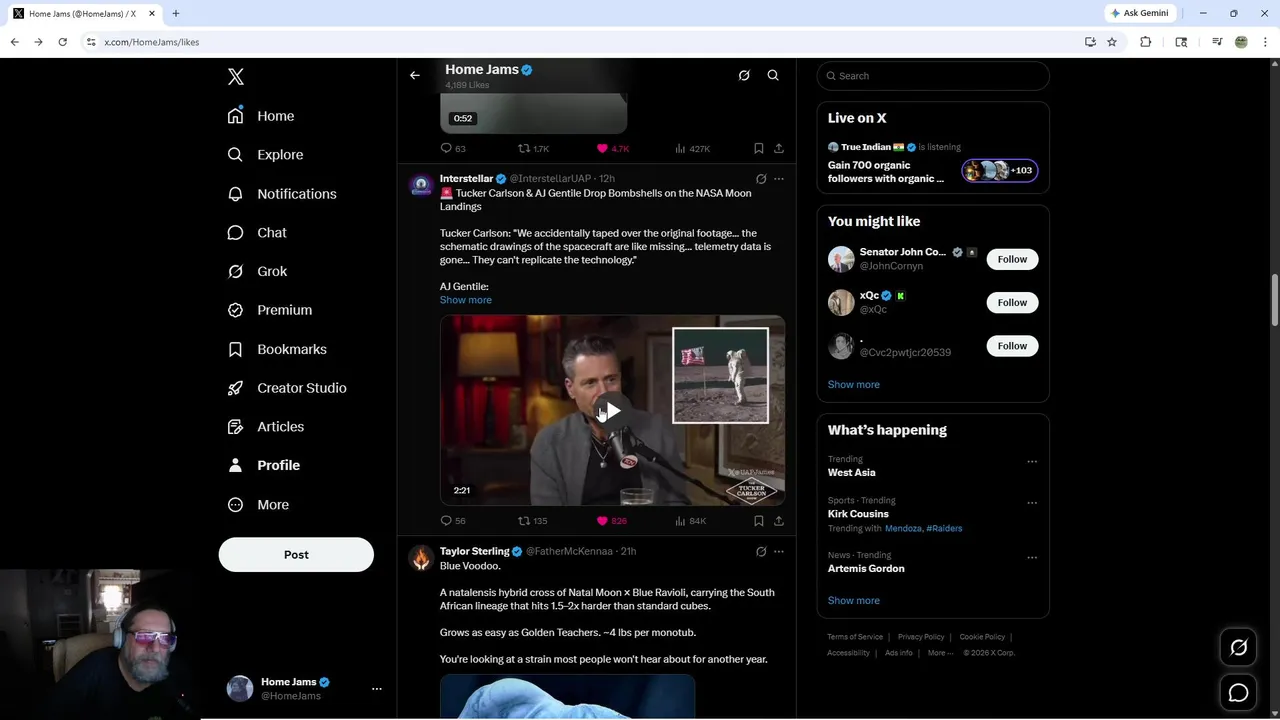Open Articles in the left navigation
Image resolution: width=1280 pixels, height=720 pixels.
click(x=266, y=427)
